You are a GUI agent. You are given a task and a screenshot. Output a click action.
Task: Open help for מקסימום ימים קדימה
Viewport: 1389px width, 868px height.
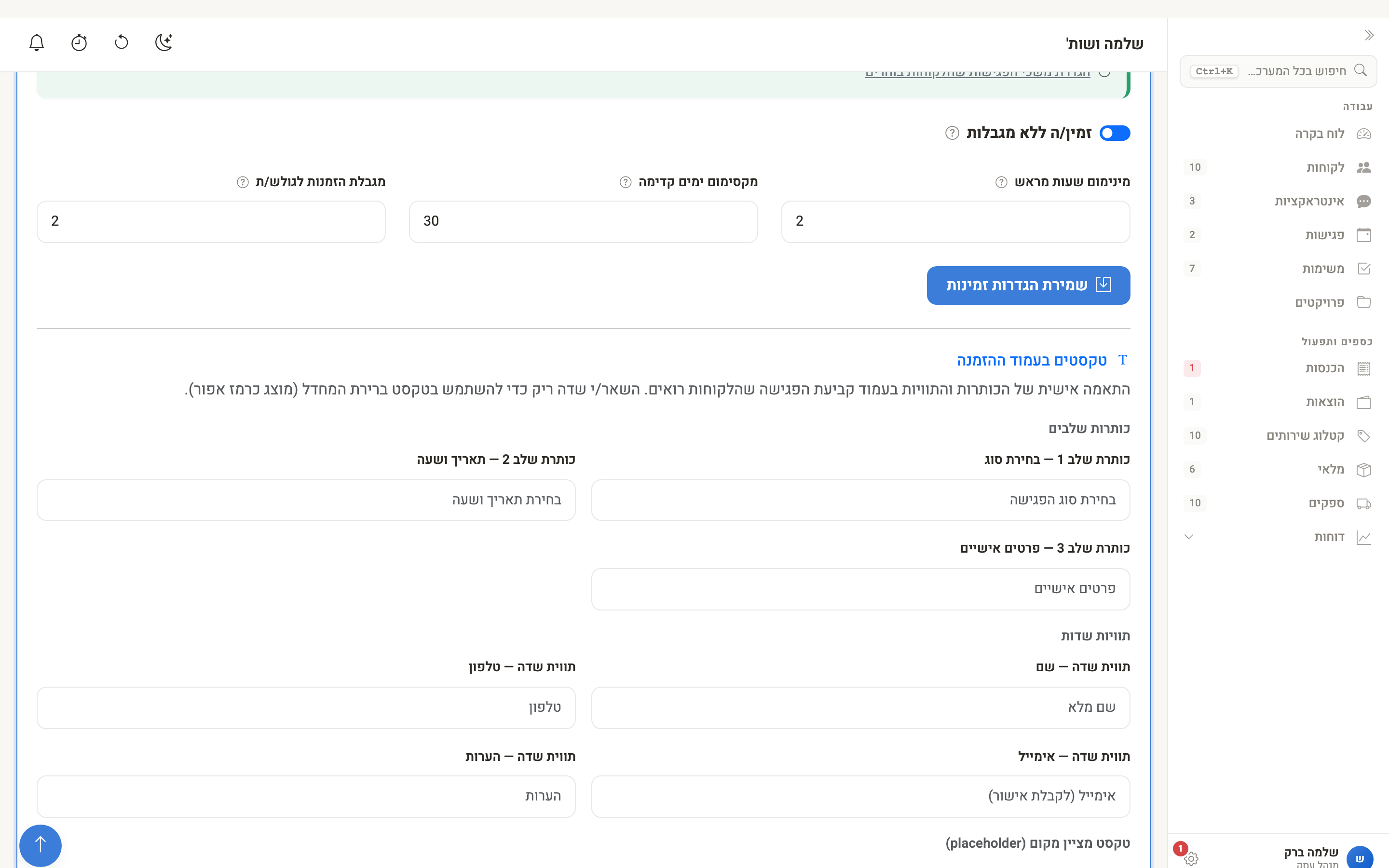pos(626,182)
